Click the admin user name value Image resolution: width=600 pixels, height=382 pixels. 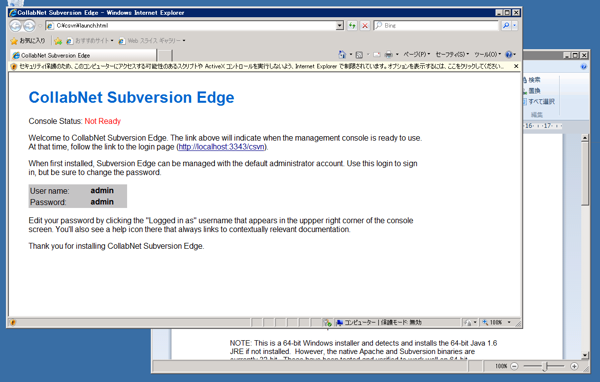[x=102, y=191]
